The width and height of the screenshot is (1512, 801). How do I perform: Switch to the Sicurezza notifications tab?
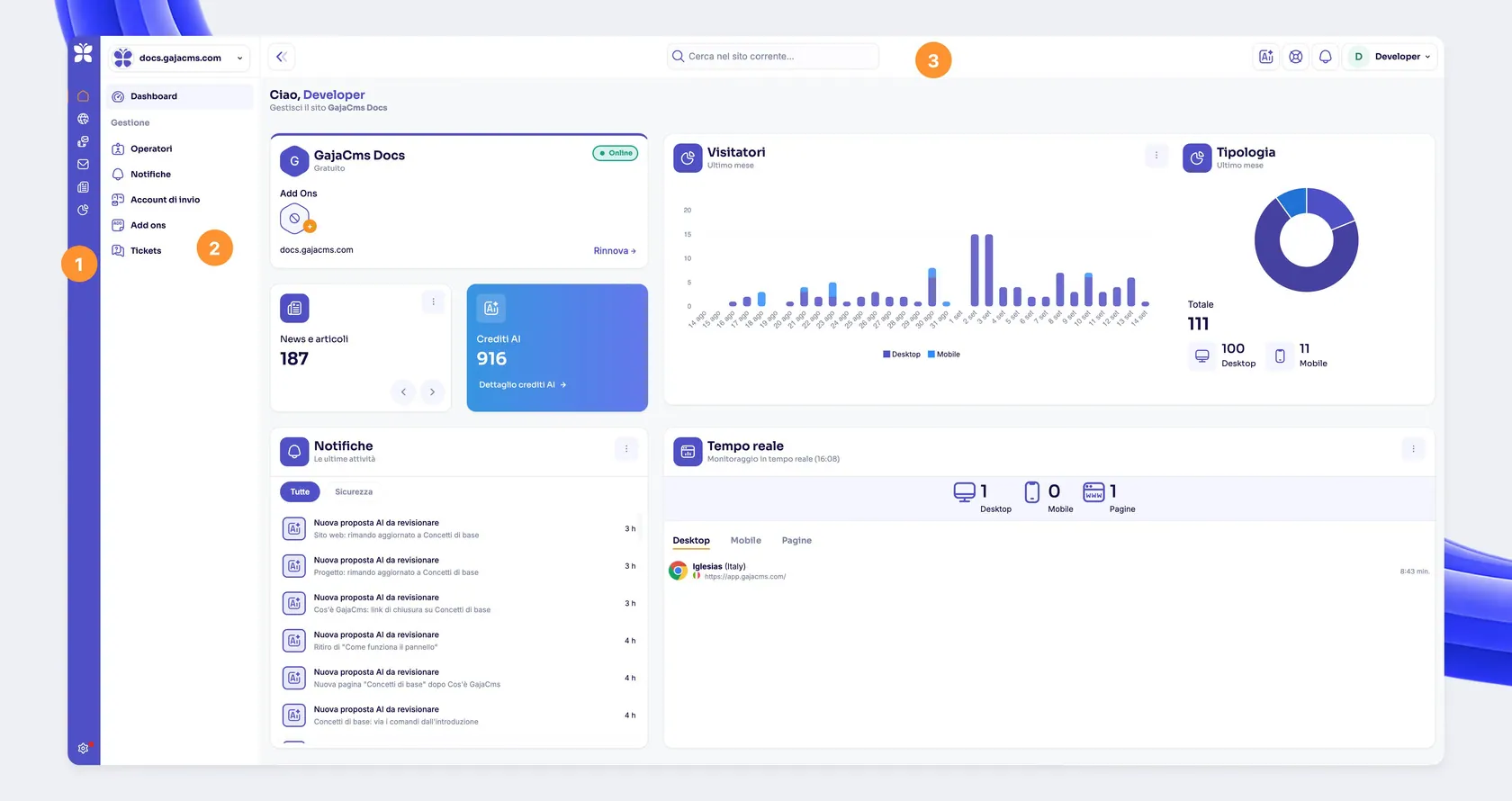point(354,492)
